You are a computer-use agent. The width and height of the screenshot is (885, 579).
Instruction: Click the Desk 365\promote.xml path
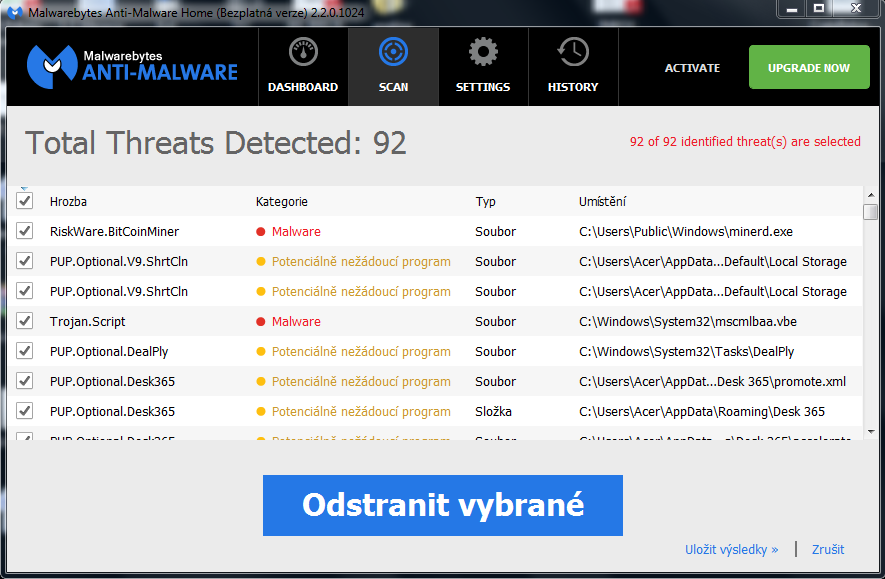click(x=712, y=381)
